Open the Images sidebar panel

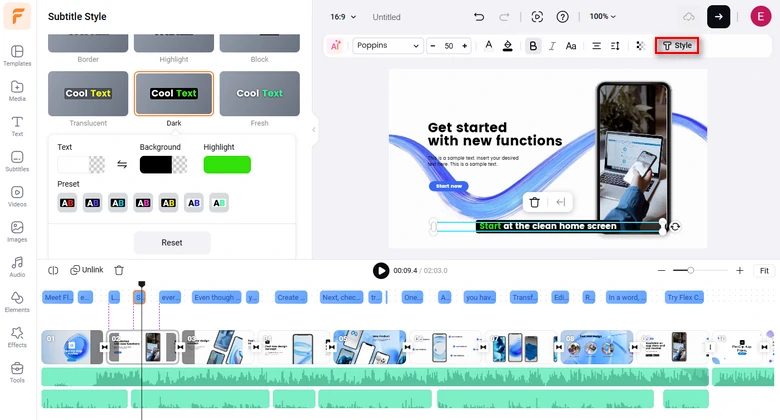pos(17,232)
